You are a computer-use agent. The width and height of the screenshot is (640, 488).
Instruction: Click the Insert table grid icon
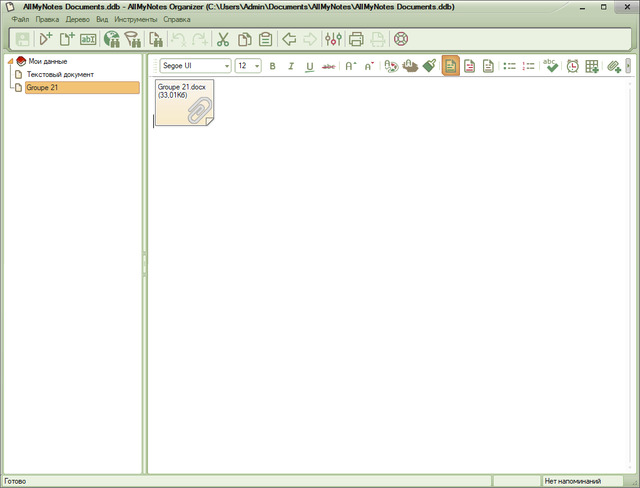(x=592, y=66)
